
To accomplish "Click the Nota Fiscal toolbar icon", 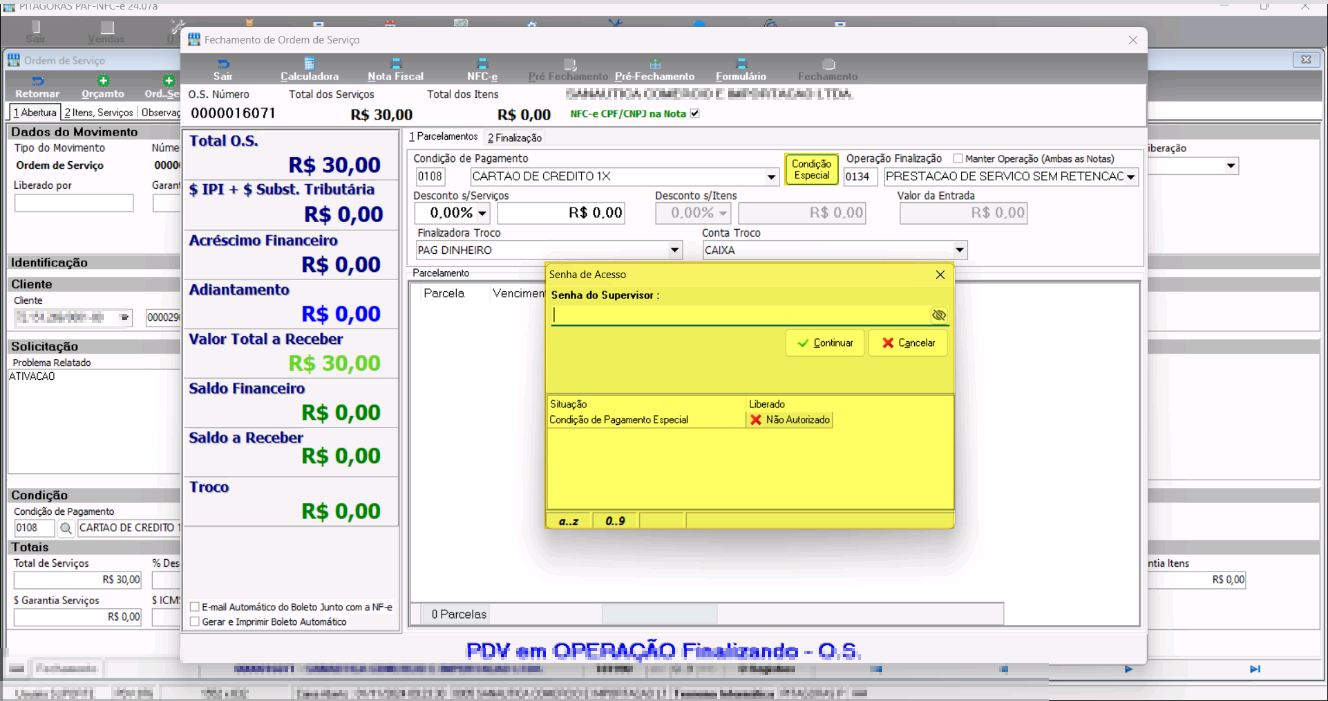I will (x=395, y=69).
